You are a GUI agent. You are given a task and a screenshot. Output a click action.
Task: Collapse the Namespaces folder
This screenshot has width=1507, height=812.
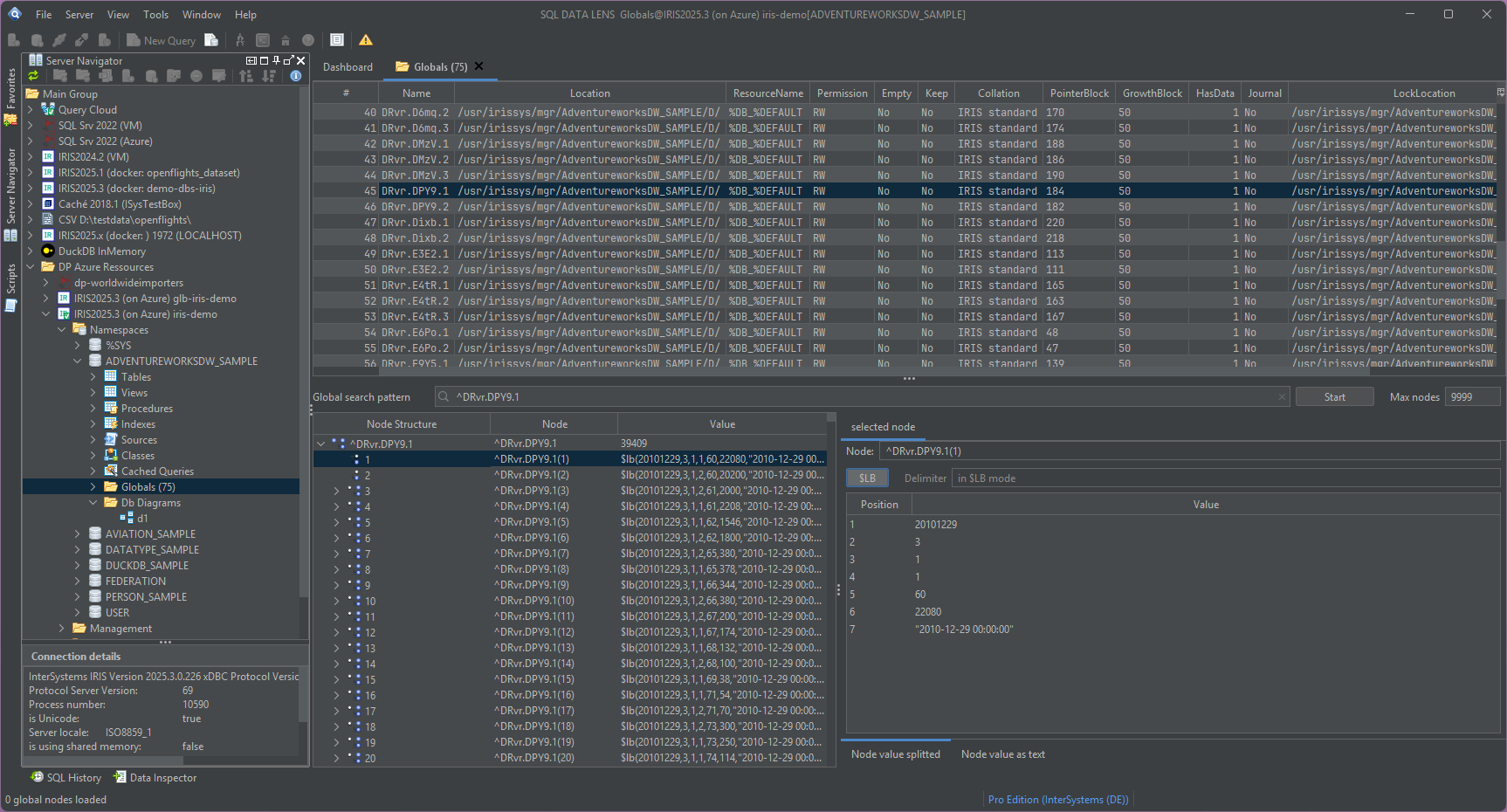click(x=61, y=330)
